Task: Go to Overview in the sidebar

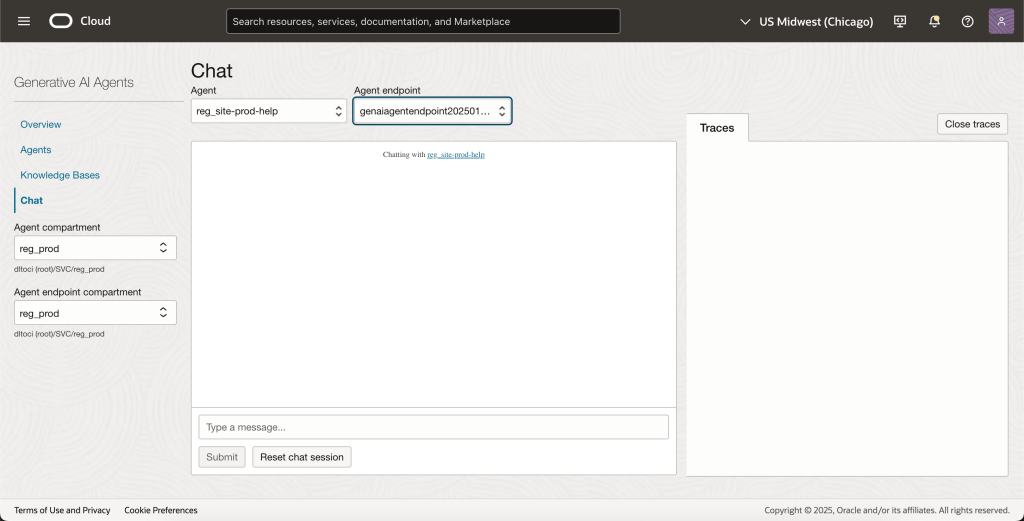Action: click(41, 125)
